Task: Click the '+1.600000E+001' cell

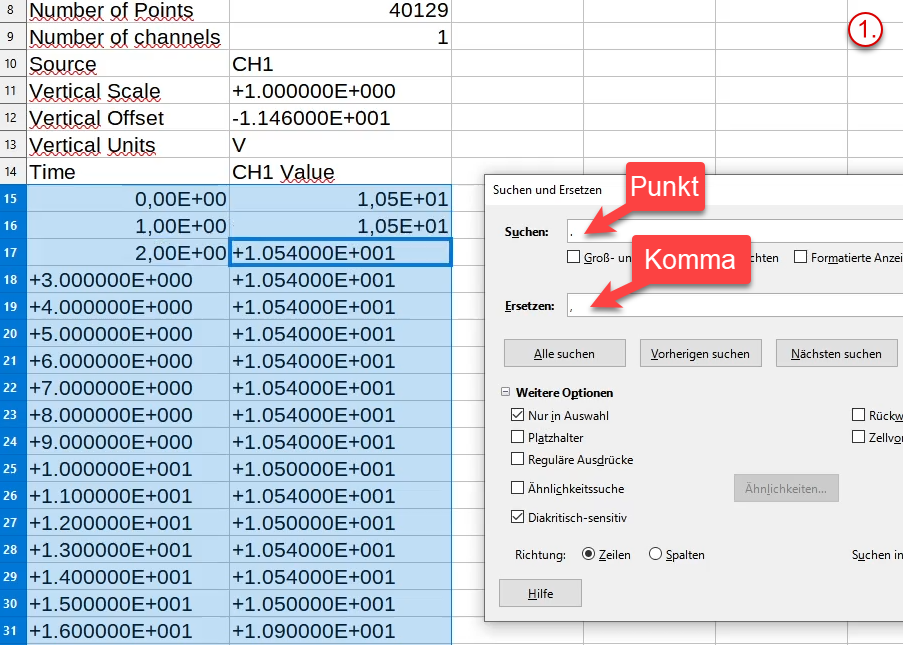Action: (x=128, y=631)
